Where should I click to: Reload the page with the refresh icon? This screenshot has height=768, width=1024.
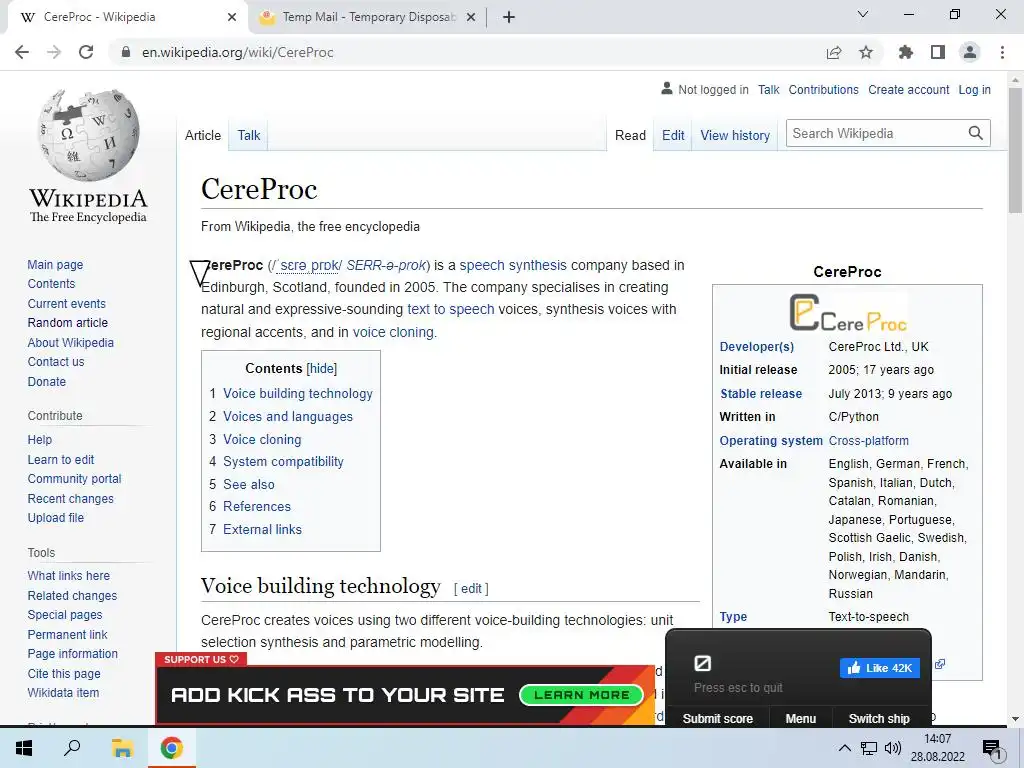86,52
